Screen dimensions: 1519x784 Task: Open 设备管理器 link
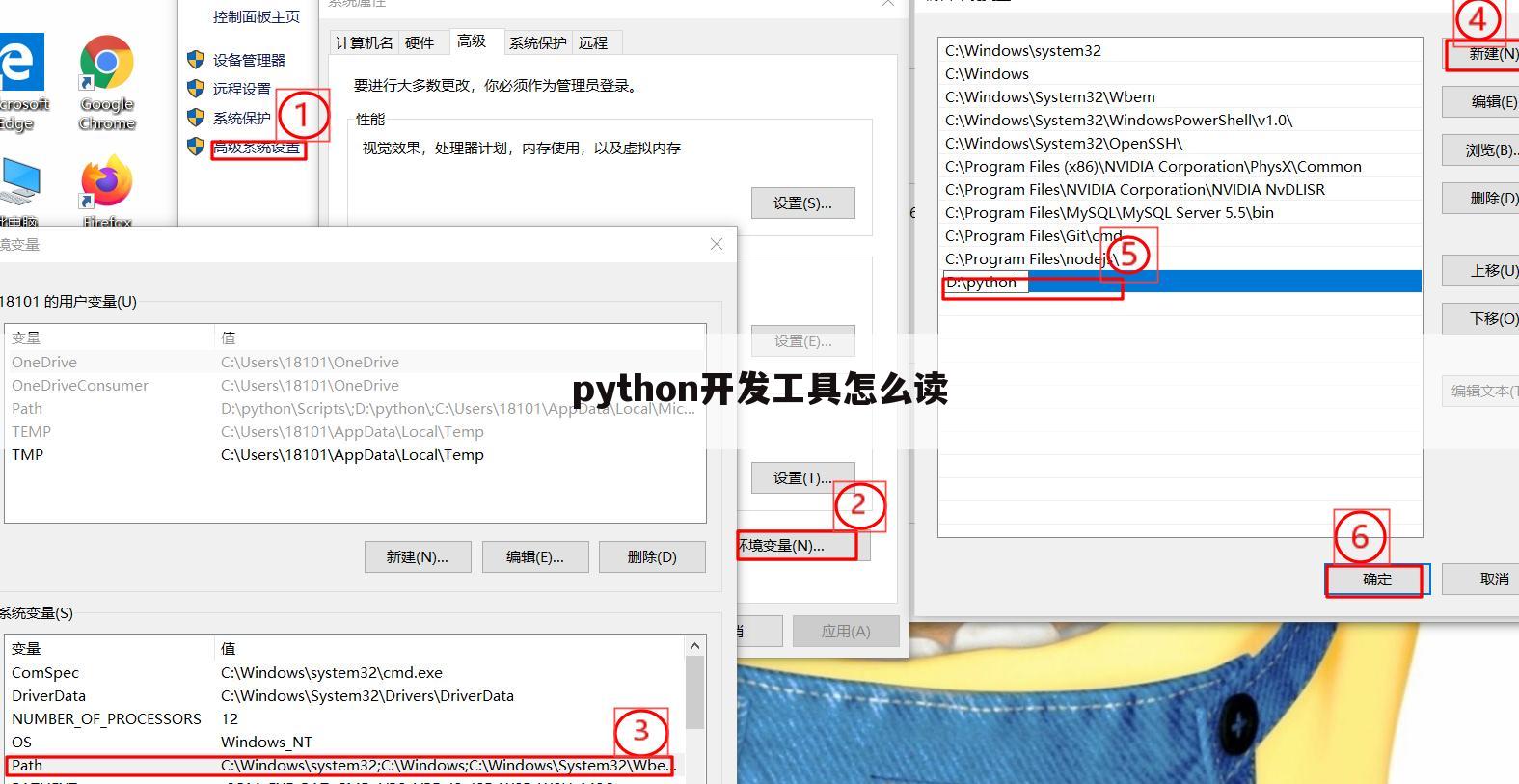click(x=249, y=60)
